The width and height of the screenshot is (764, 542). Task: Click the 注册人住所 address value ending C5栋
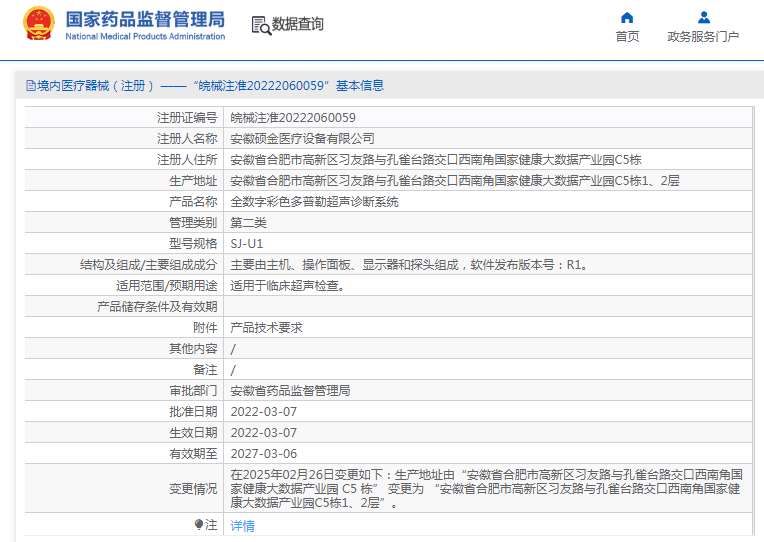click(436, 159)
